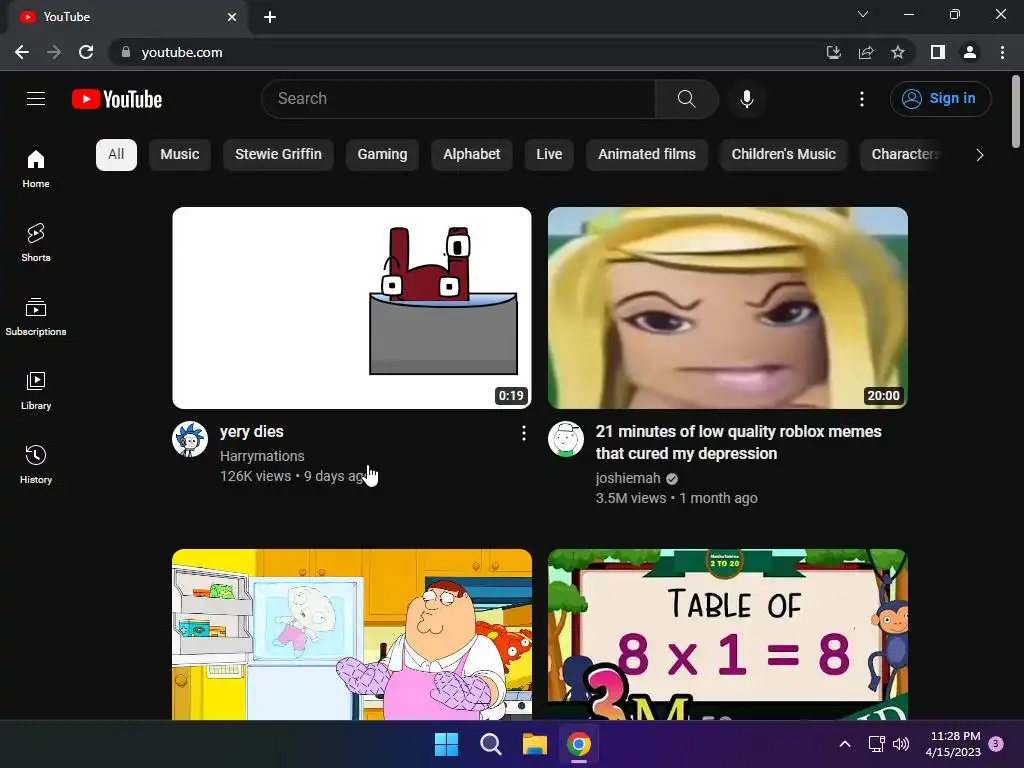Go to Home in sidebar

tap(36, 168)
